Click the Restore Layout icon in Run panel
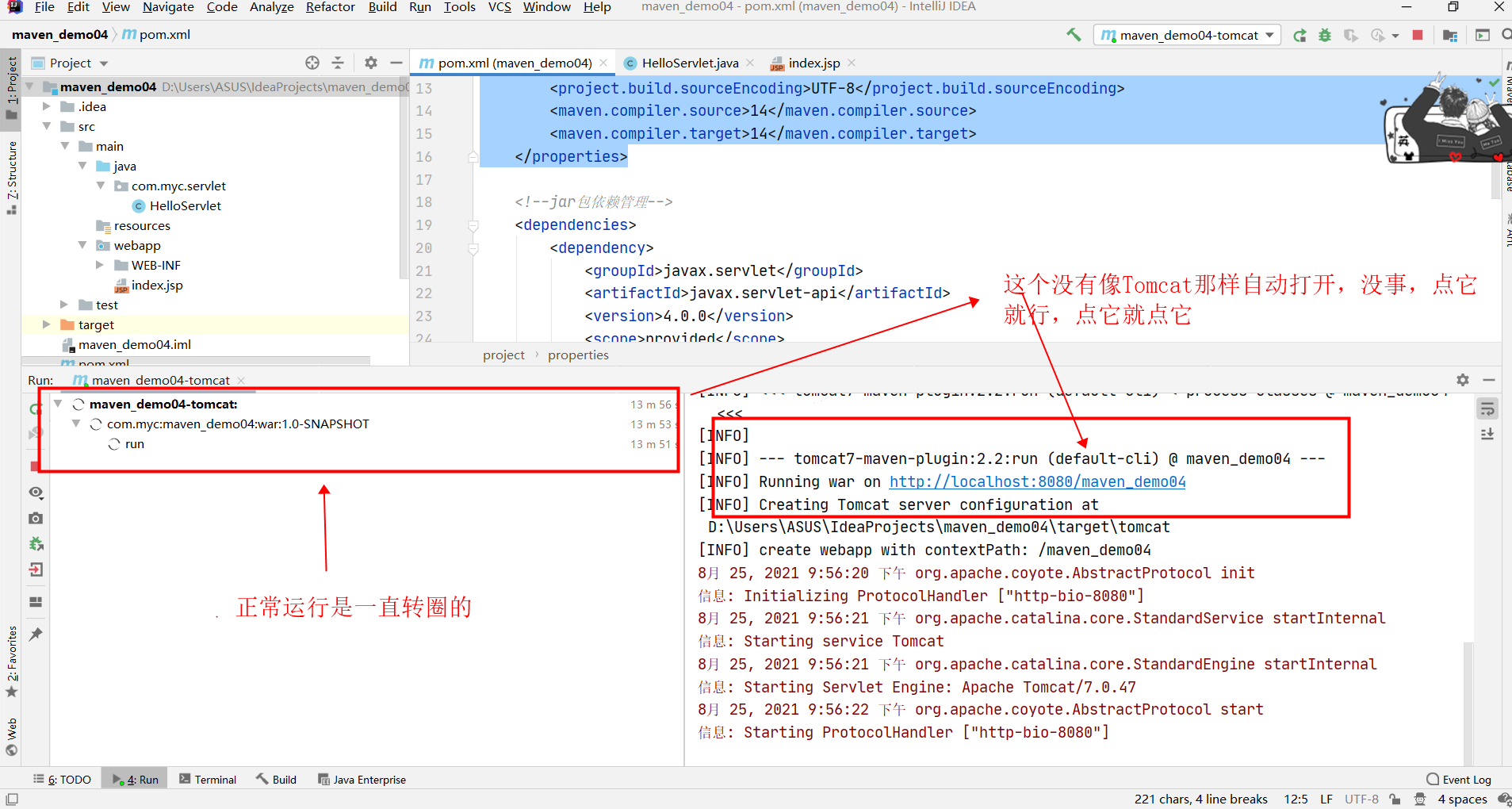The width and height of the screenshot is (1512, 809). click(x=36, y=602)
